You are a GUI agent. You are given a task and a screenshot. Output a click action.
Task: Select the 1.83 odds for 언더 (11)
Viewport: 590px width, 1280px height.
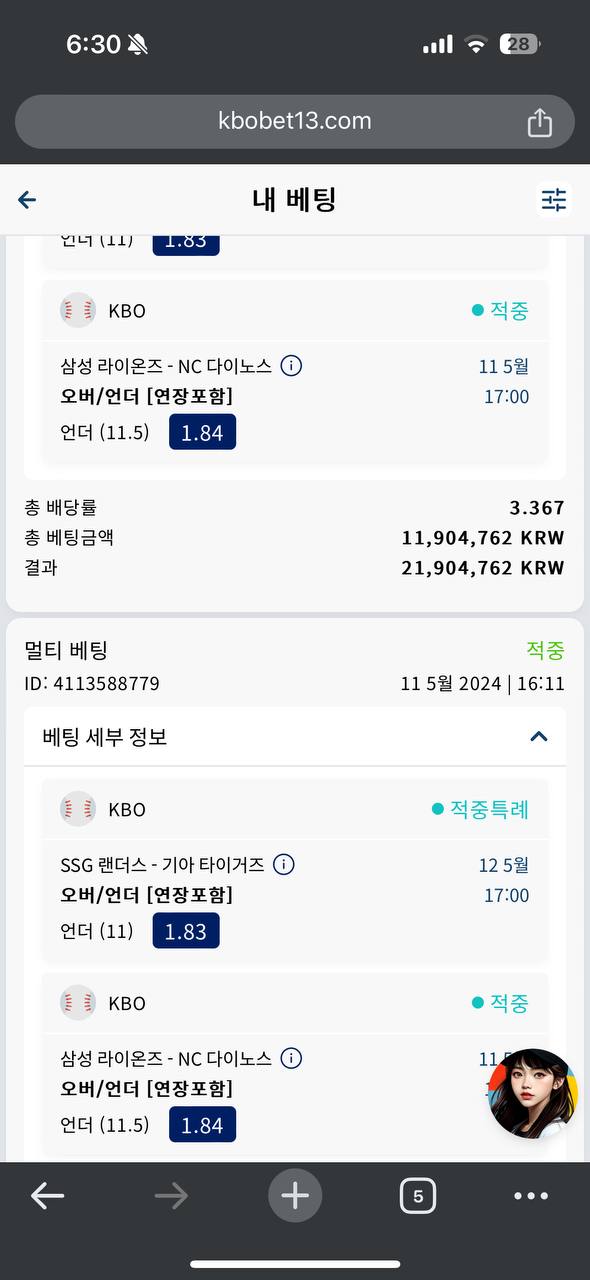[186, 931]
